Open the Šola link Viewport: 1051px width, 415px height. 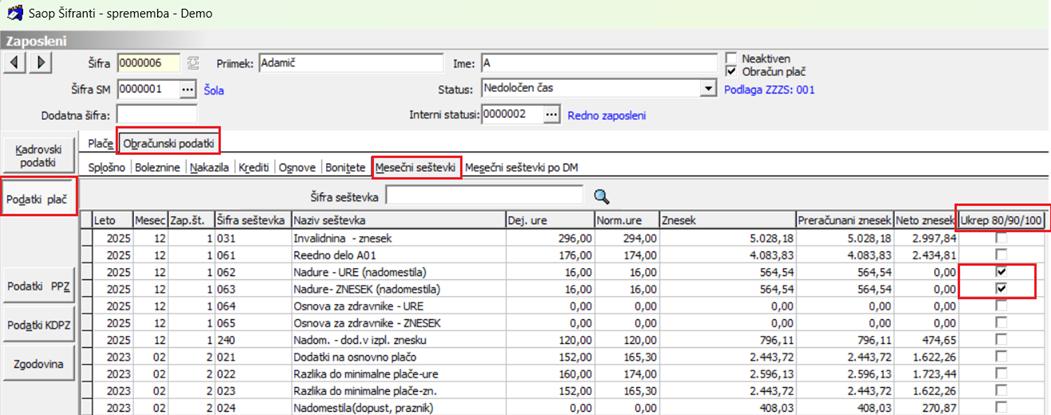click(214, 90)
